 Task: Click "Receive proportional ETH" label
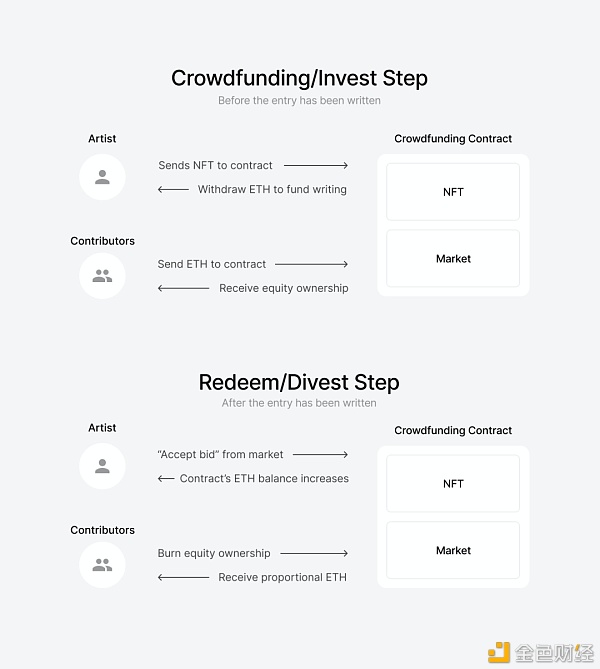[283, 577]
